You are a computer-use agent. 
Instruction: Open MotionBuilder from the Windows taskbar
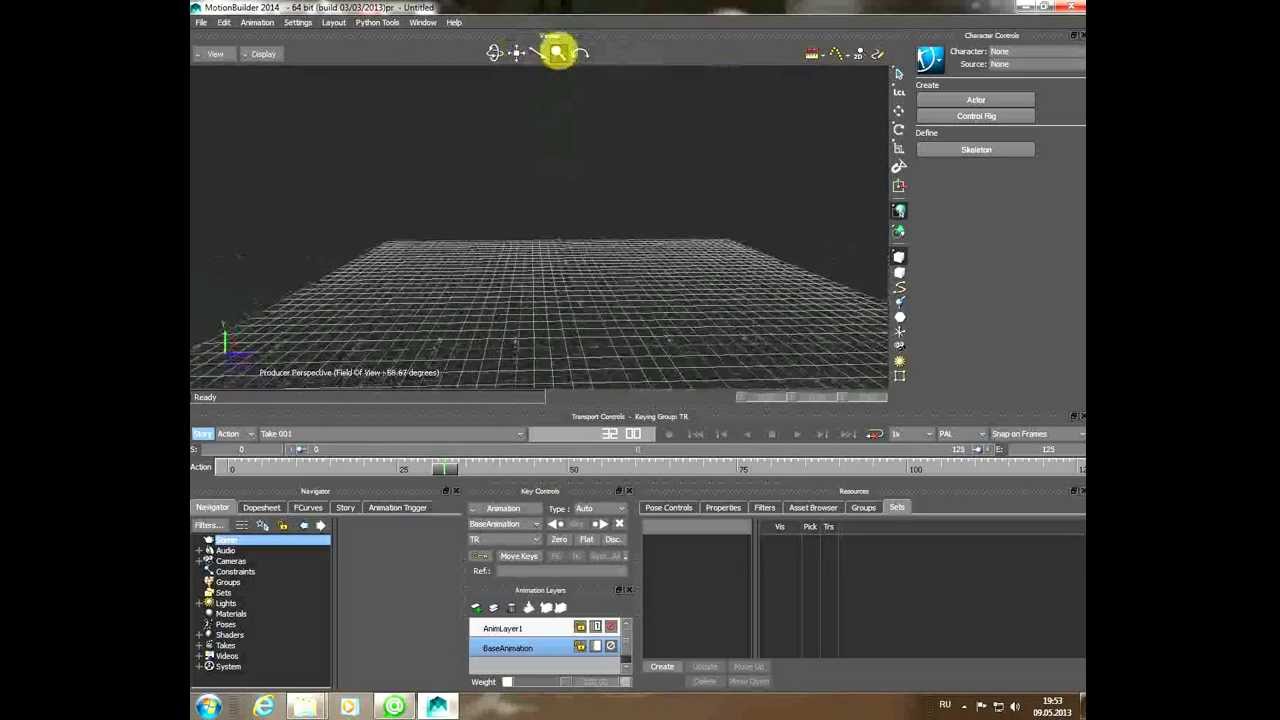pos(437,707)
